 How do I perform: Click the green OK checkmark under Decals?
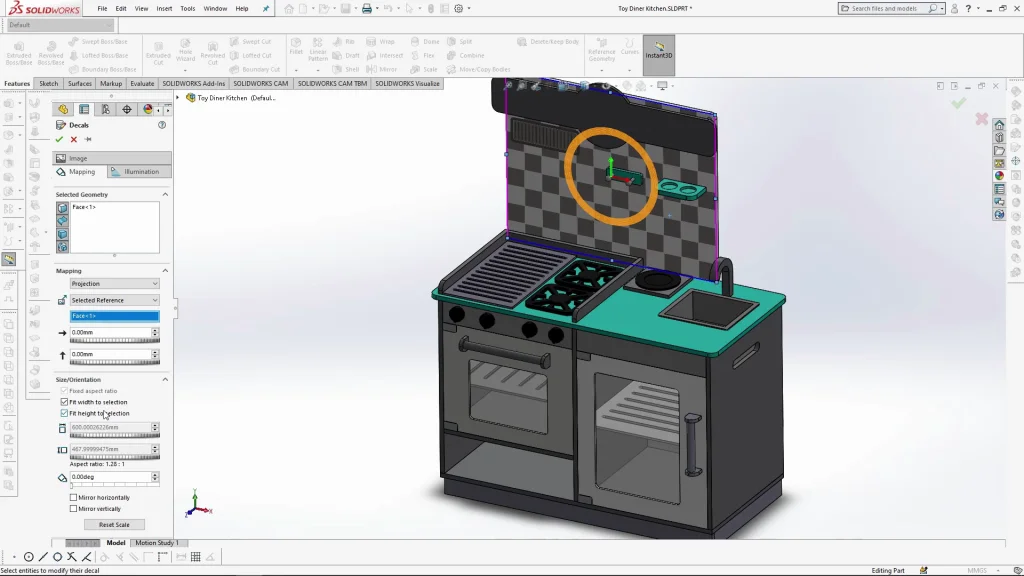[x=59, y=140]
